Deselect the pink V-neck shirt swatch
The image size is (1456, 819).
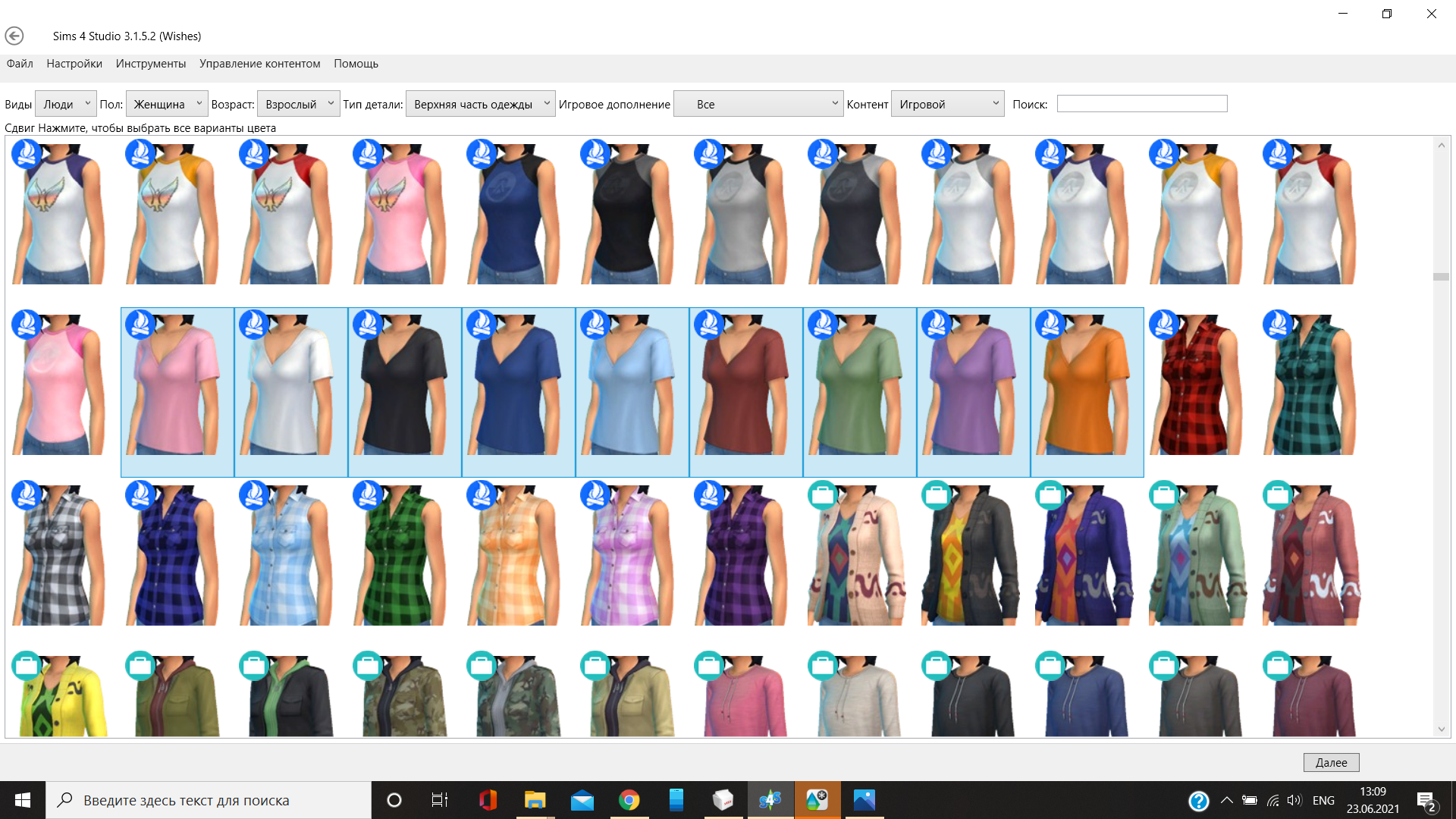click(177, 391)
